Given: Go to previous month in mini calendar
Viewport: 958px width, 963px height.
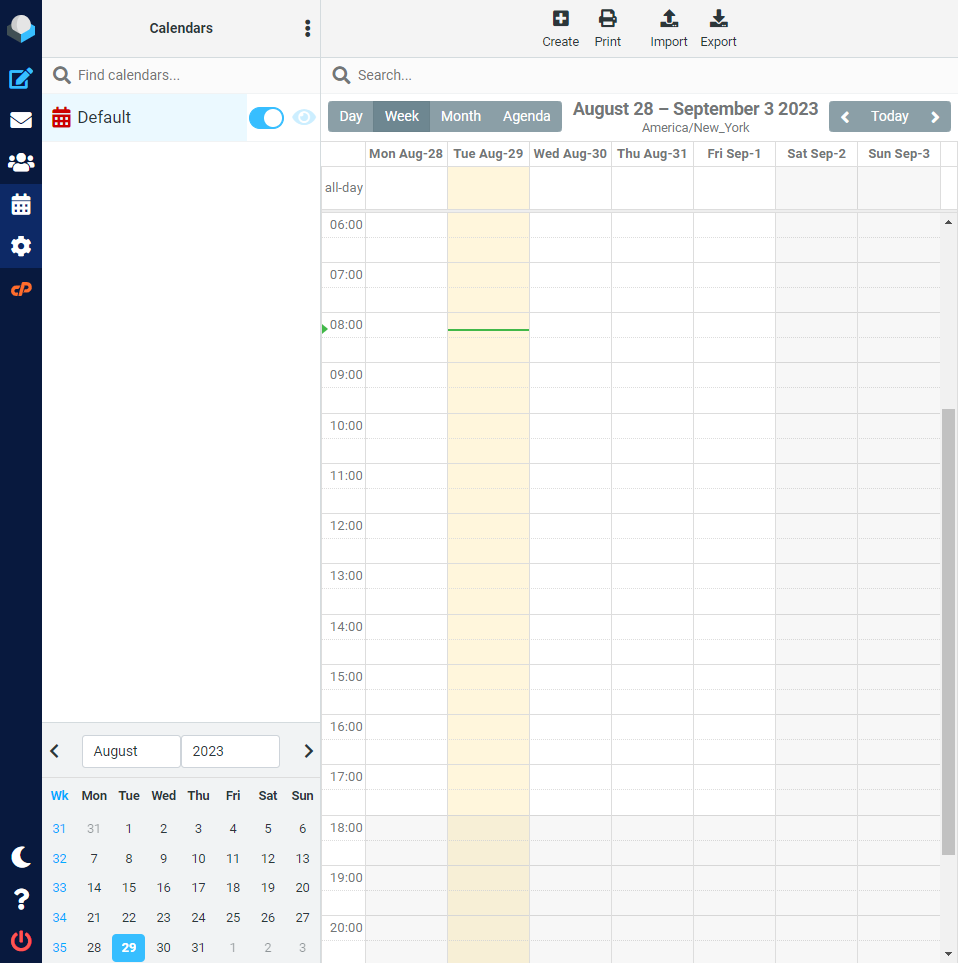Looking at the screenshot, I should [55, 751].
